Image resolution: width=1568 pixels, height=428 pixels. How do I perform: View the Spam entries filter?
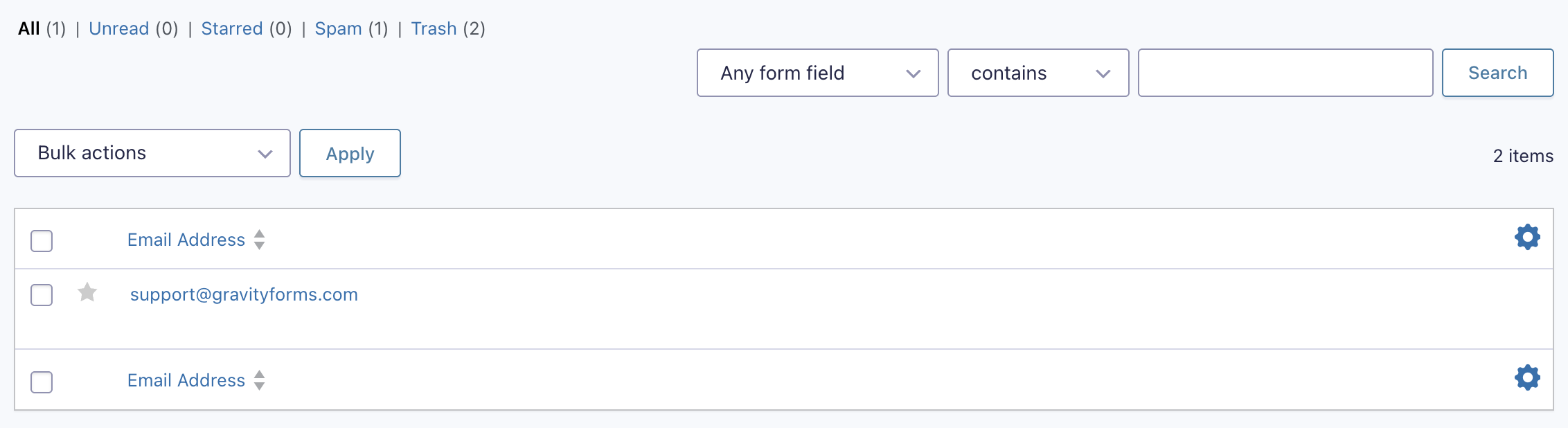tap(338, 28)
